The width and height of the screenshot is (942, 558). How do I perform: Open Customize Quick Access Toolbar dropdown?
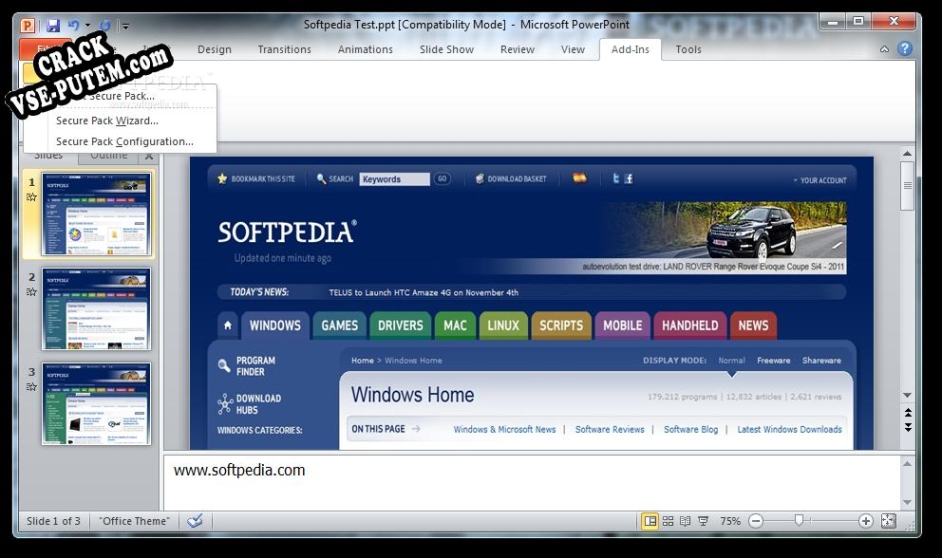126,26
